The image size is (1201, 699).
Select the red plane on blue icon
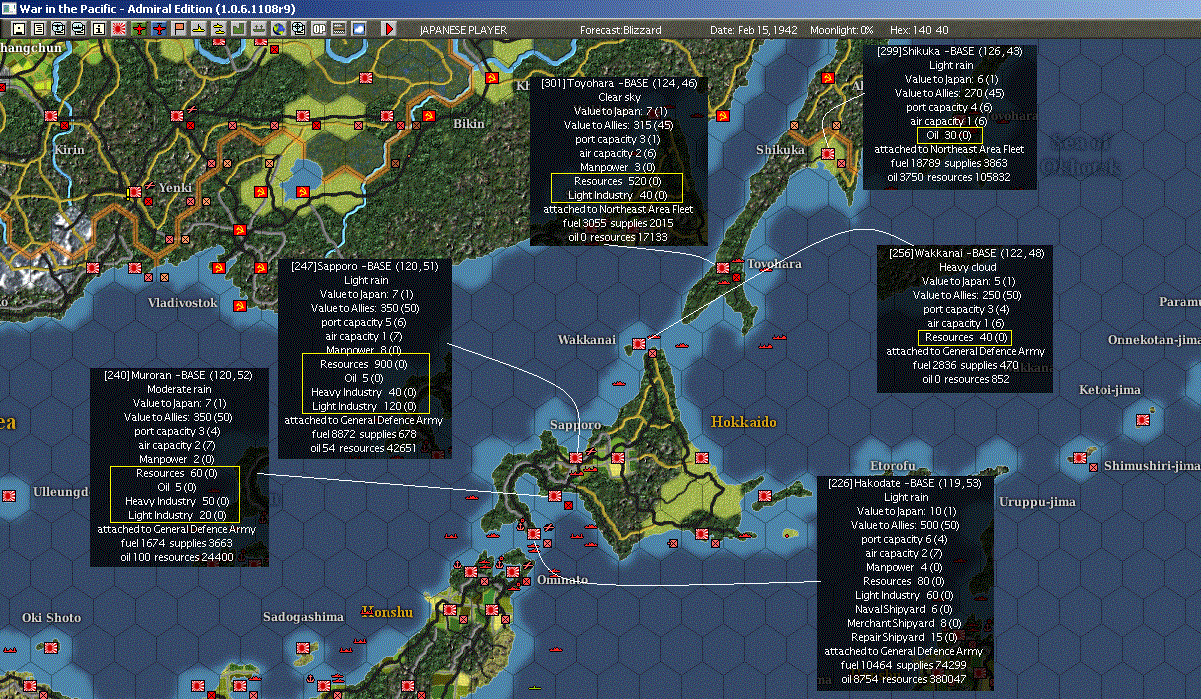pos(159,29)
